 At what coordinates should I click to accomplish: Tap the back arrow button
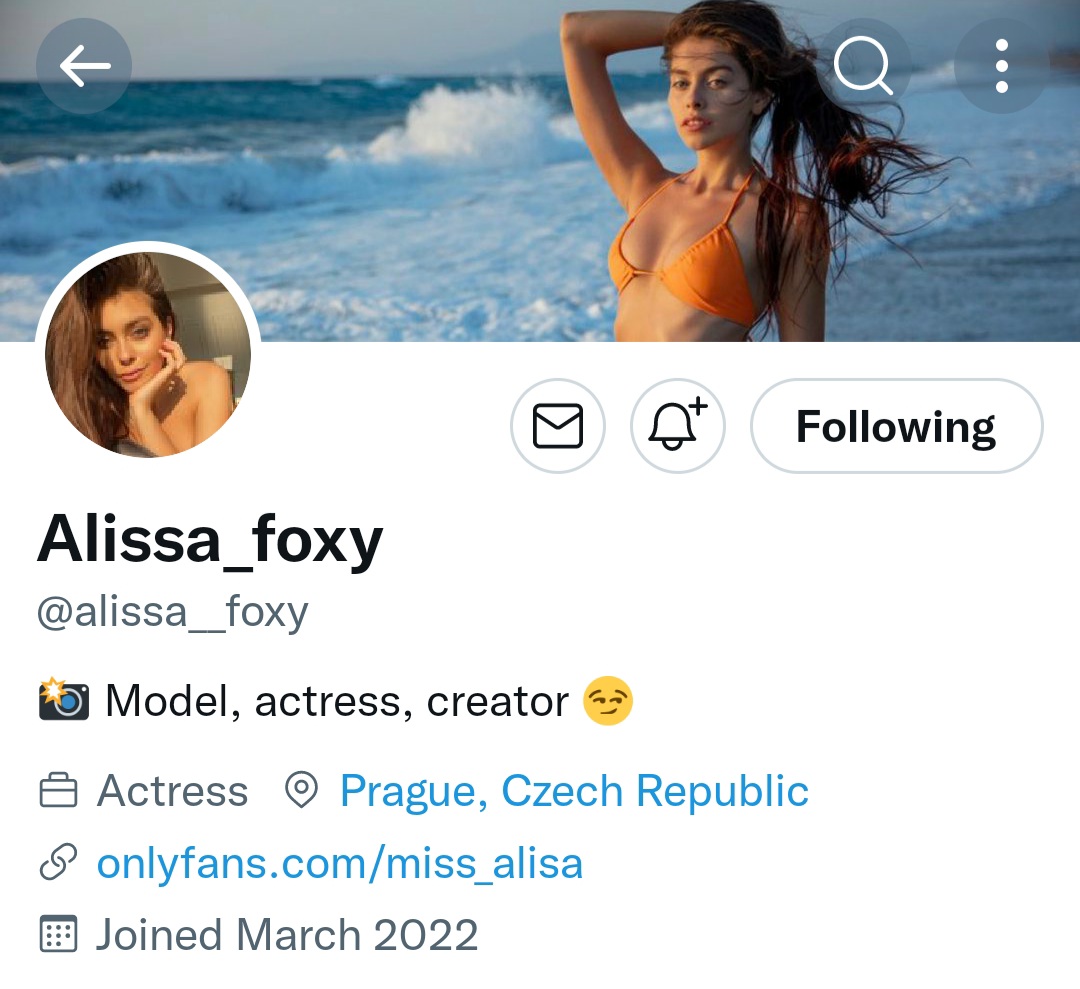[x=84, y=66]
